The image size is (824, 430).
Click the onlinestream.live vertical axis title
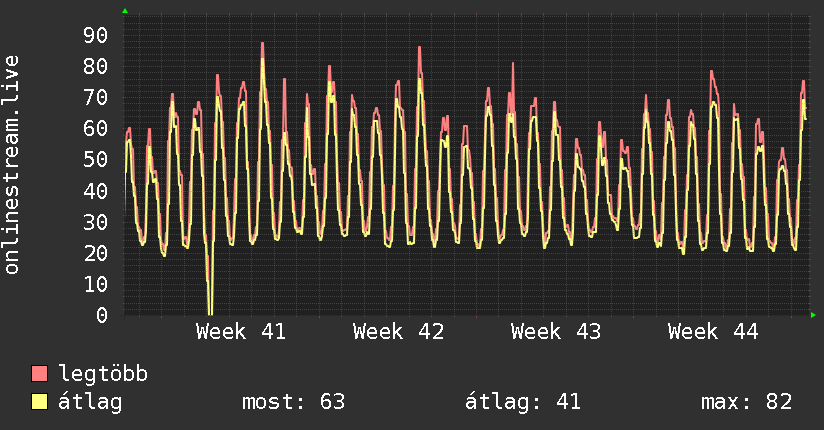click(x=11, y=165)
